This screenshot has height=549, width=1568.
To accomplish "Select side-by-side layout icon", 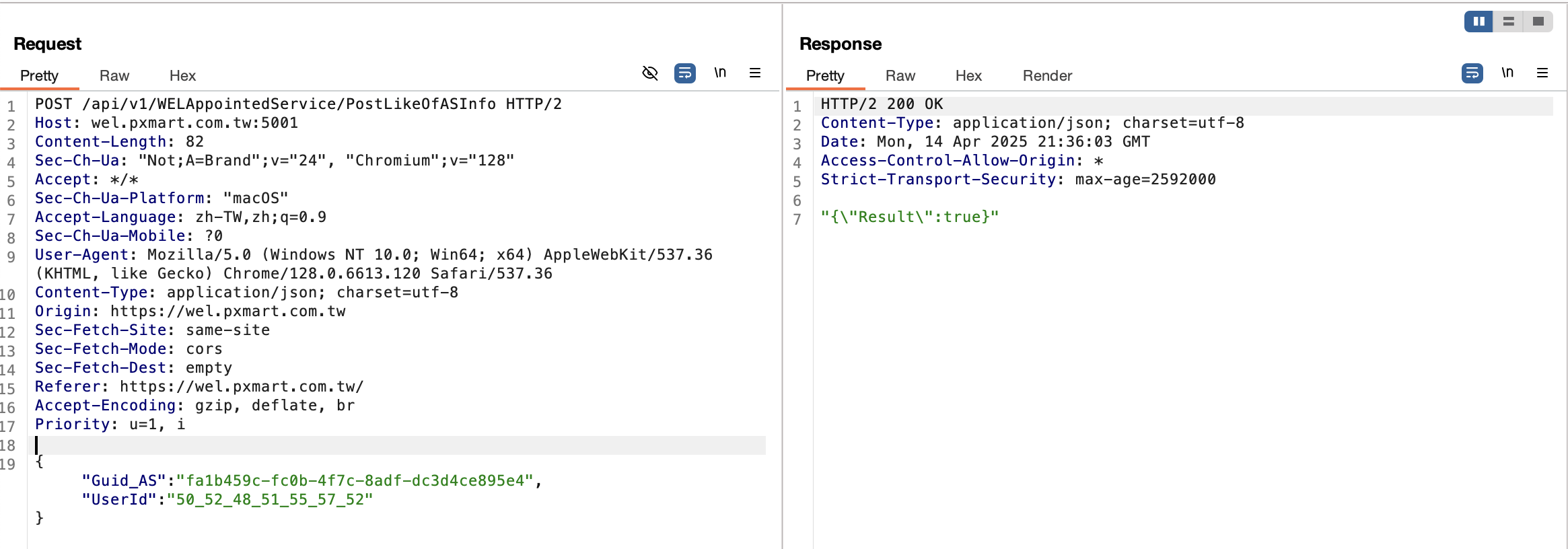I will 1478,22.
